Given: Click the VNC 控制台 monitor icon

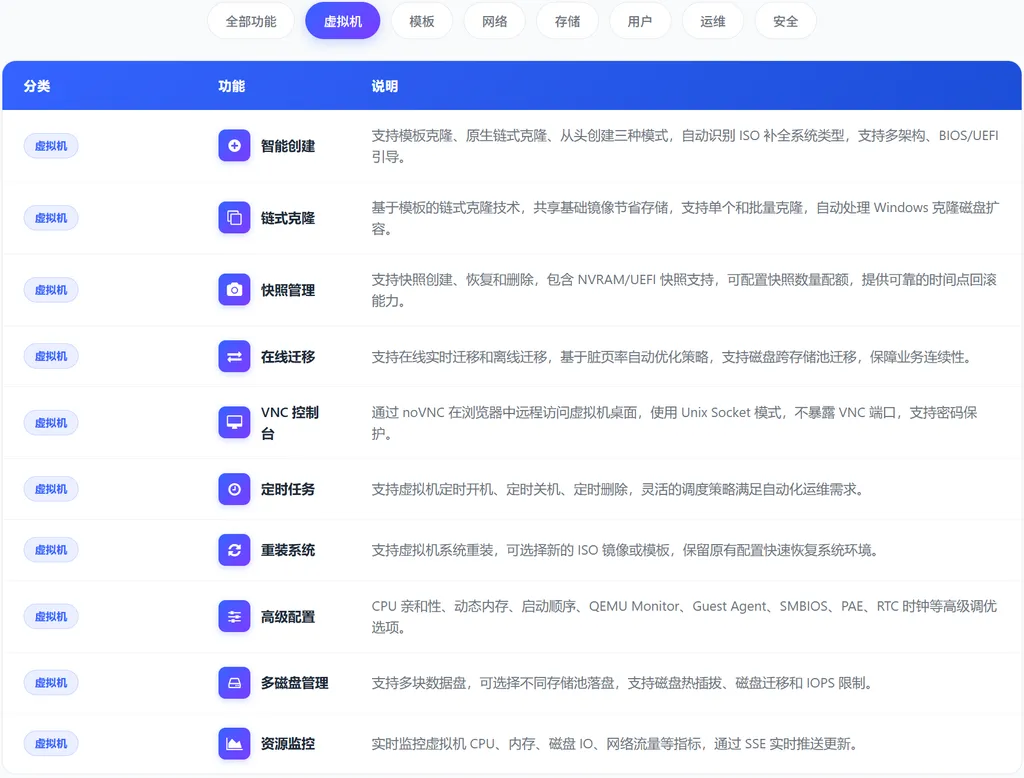Looking at the screenshot, I should point(234,423).
